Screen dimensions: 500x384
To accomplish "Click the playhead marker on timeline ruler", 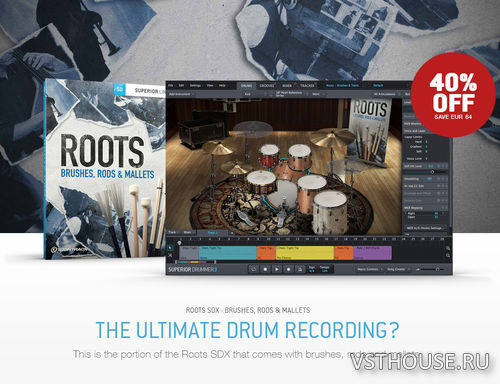I will click(180, 242).
